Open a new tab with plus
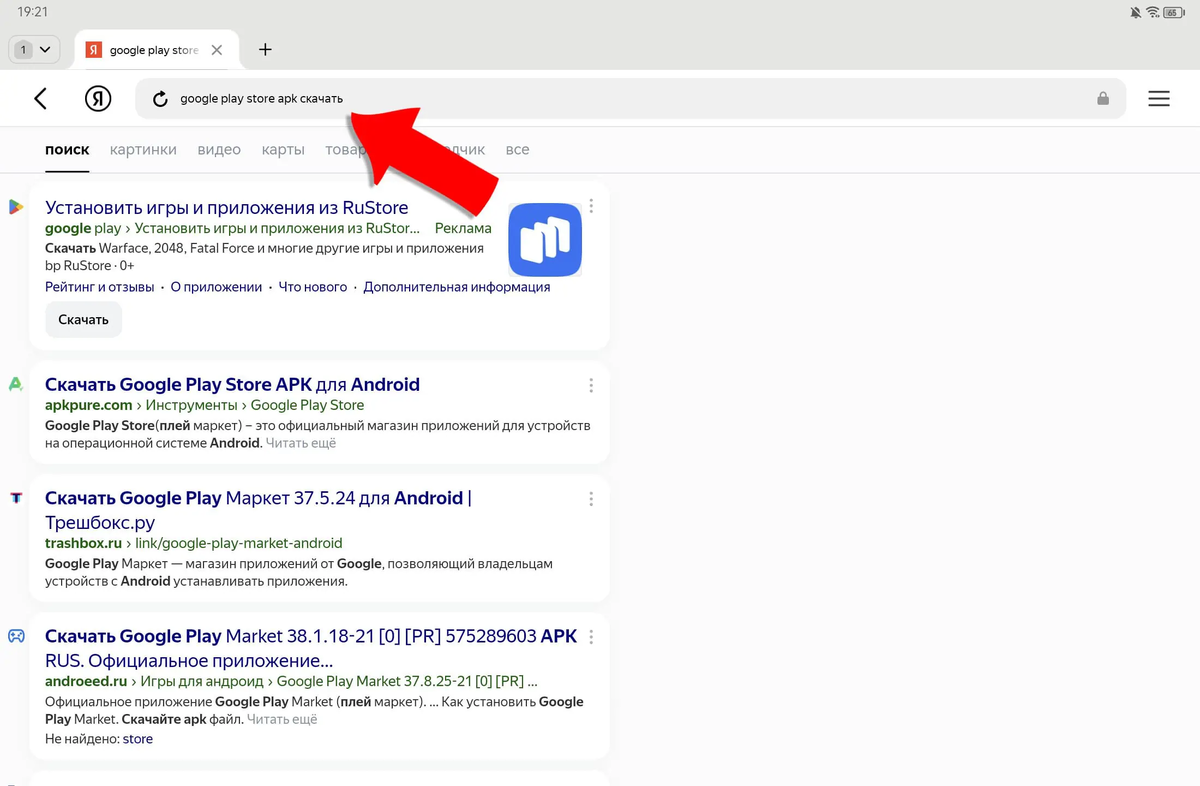1200x786 pixels. [265, 49]
